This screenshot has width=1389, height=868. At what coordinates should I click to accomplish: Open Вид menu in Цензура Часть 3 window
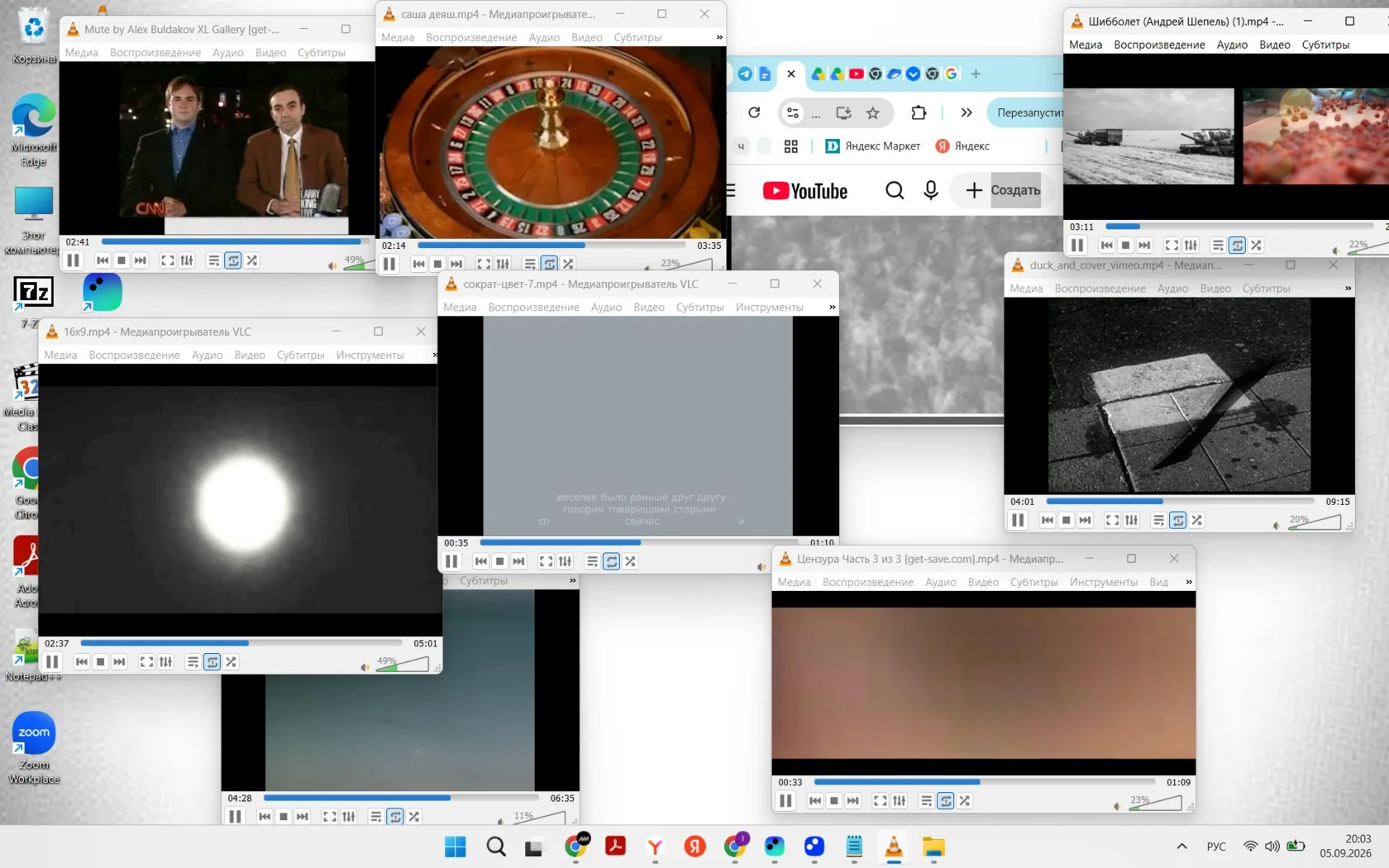(1159, 582)
